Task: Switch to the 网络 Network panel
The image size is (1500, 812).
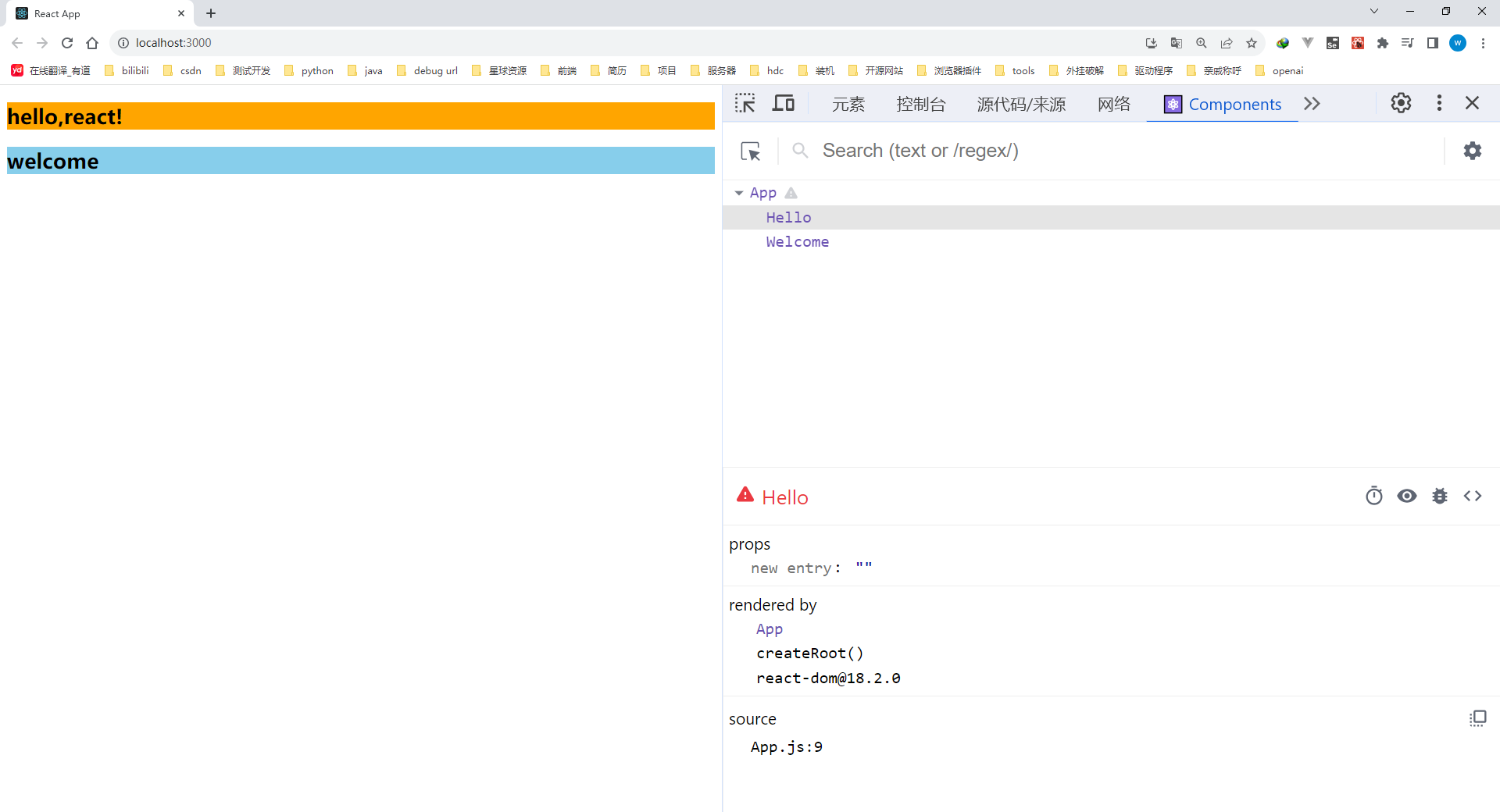Action: pyautogui.click(x=1113, y=104)
